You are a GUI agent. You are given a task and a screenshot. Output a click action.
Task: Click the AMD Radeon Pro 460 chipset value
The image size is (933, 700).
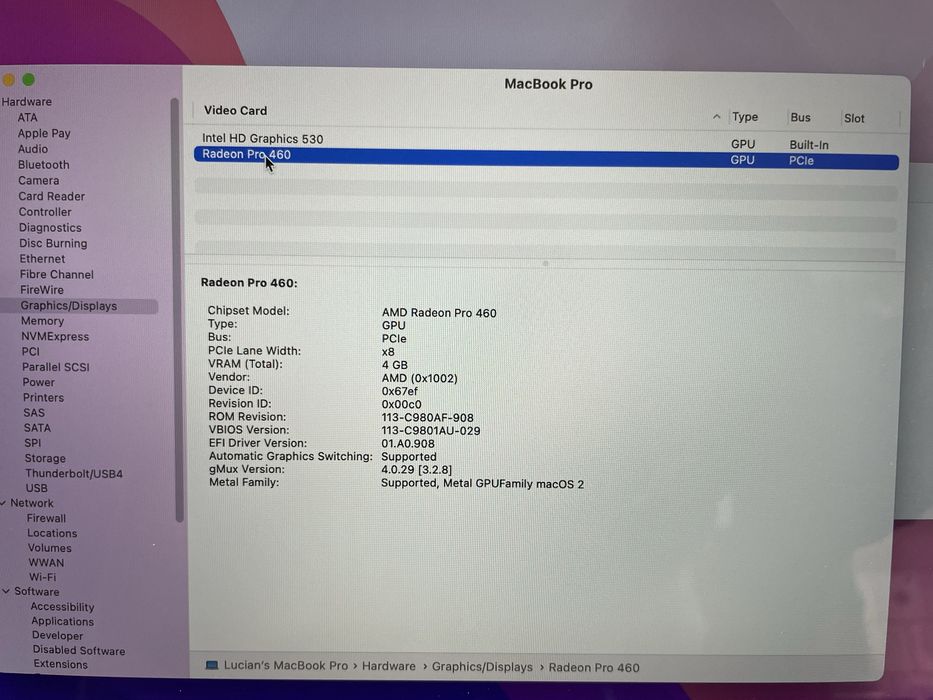pos(439,313)
